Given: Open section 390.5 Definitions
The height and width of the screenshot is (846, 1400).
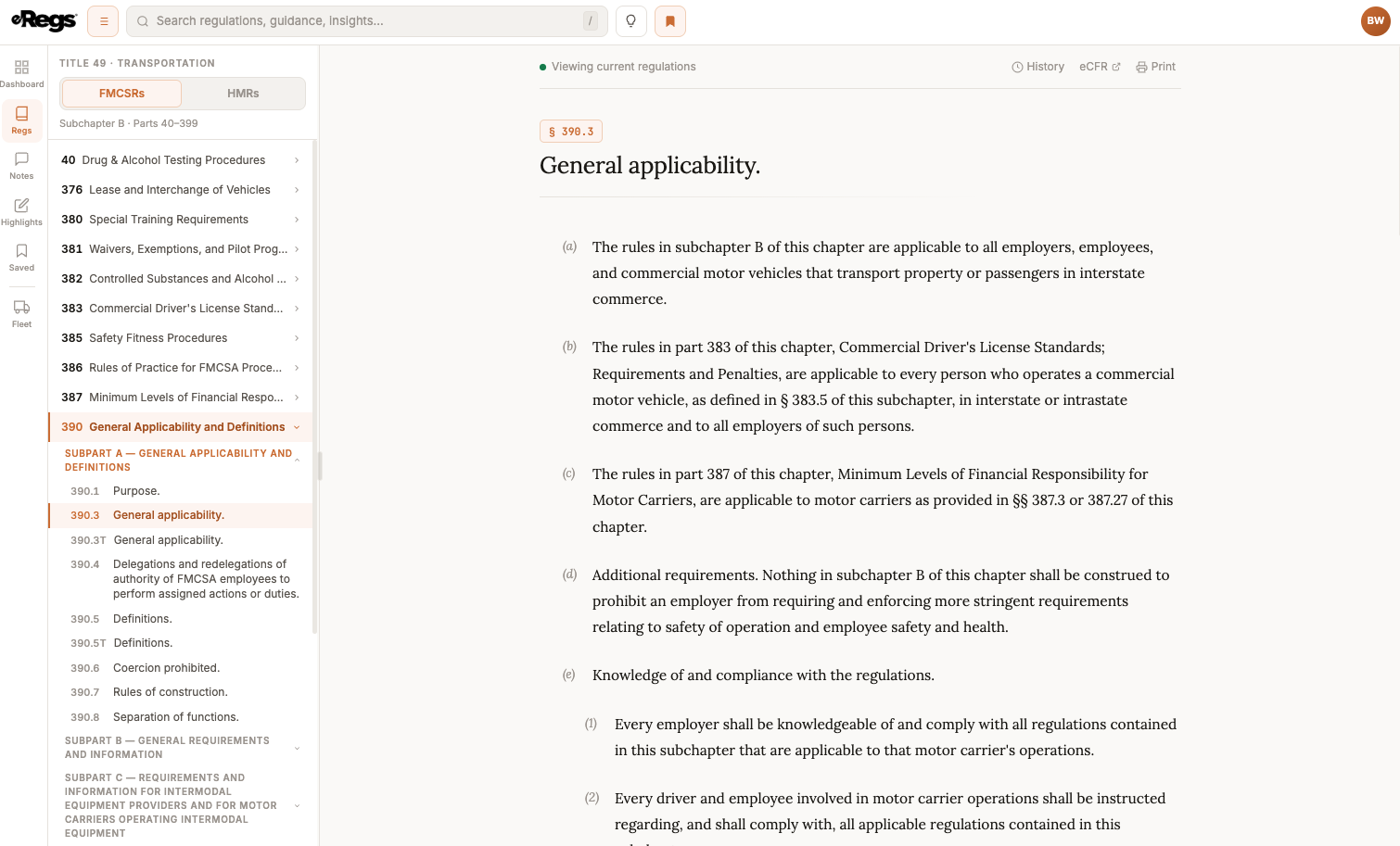Looking at the screenshot, I should point(180,619).
